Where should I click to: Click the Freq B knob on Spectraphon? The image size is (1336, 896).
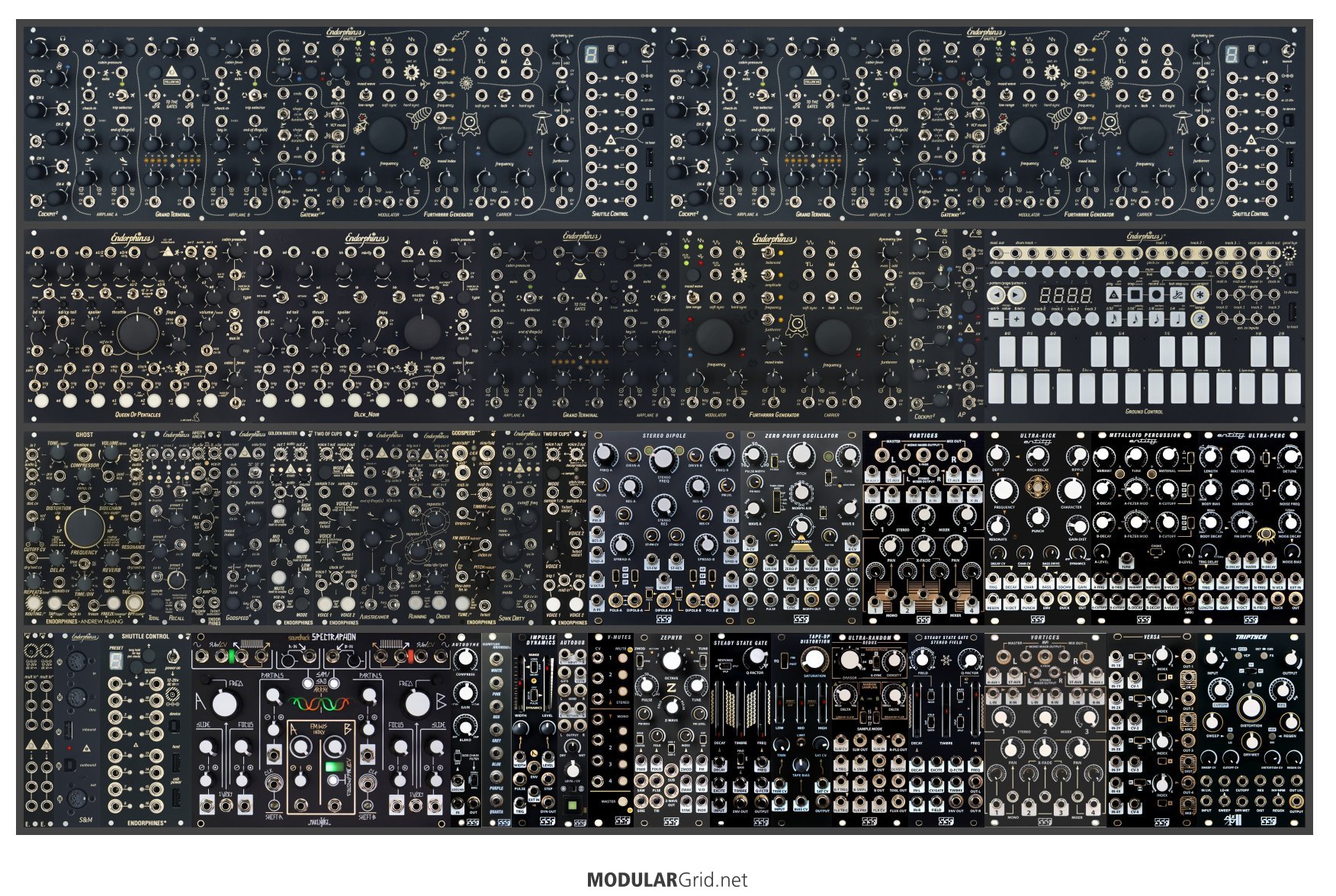coord(416,703)
